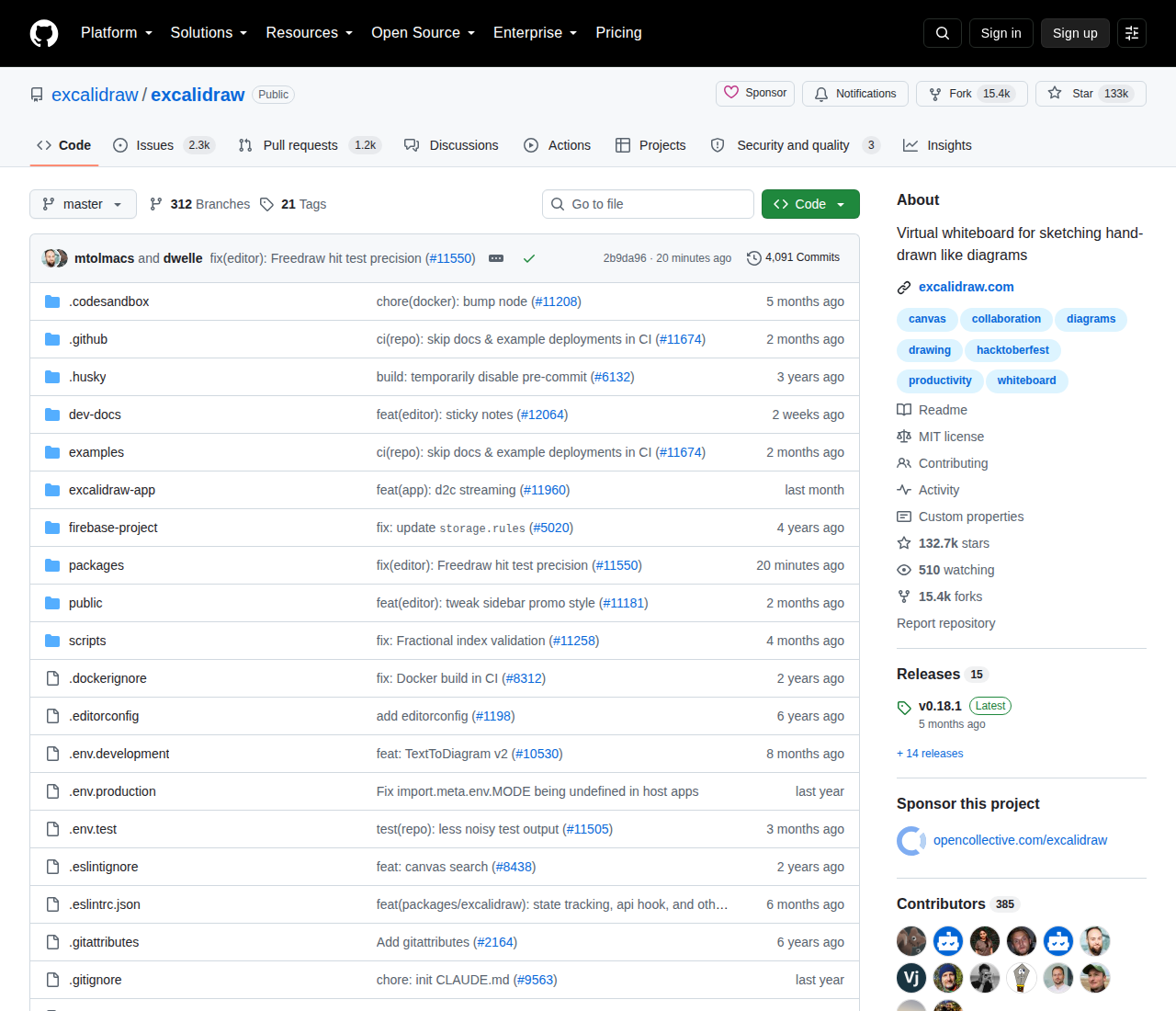Open search with the magnifier icon

click(x=943, y=33)
